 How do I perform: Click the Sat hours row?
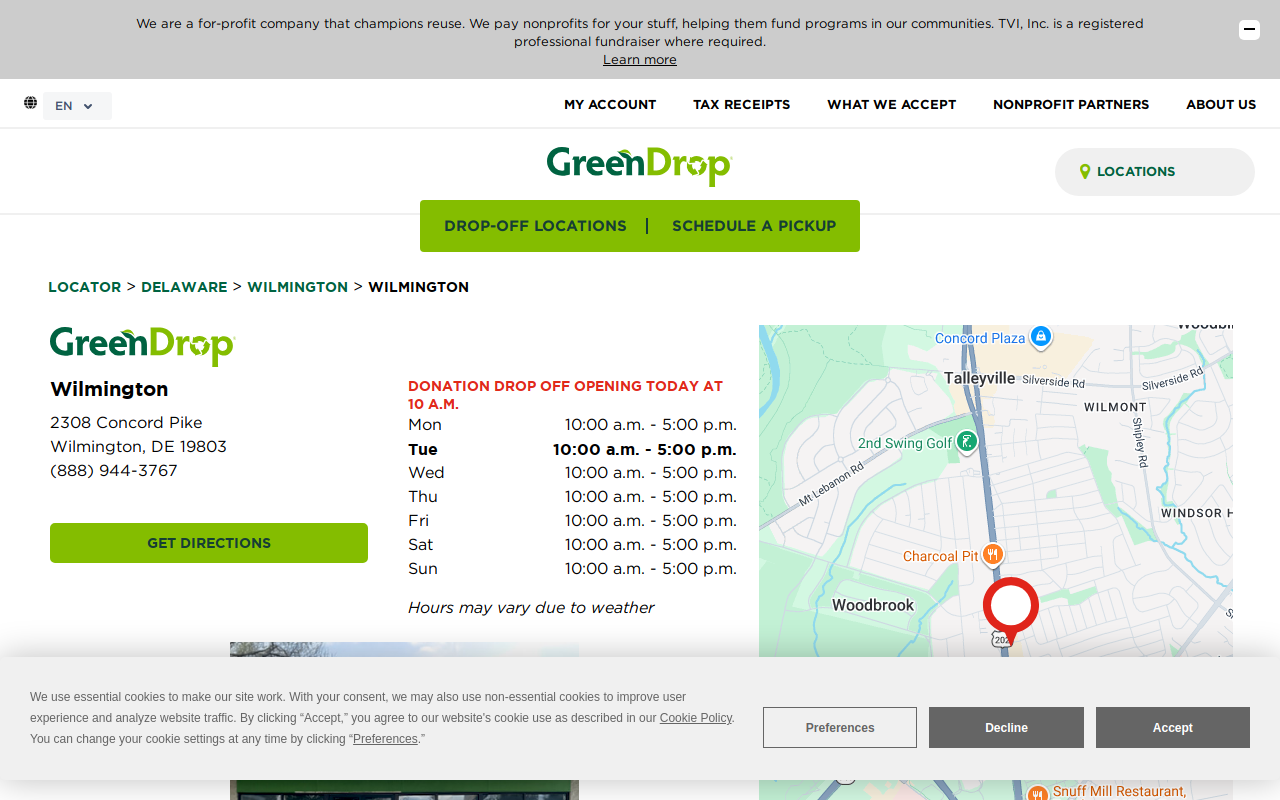(572, 545)
